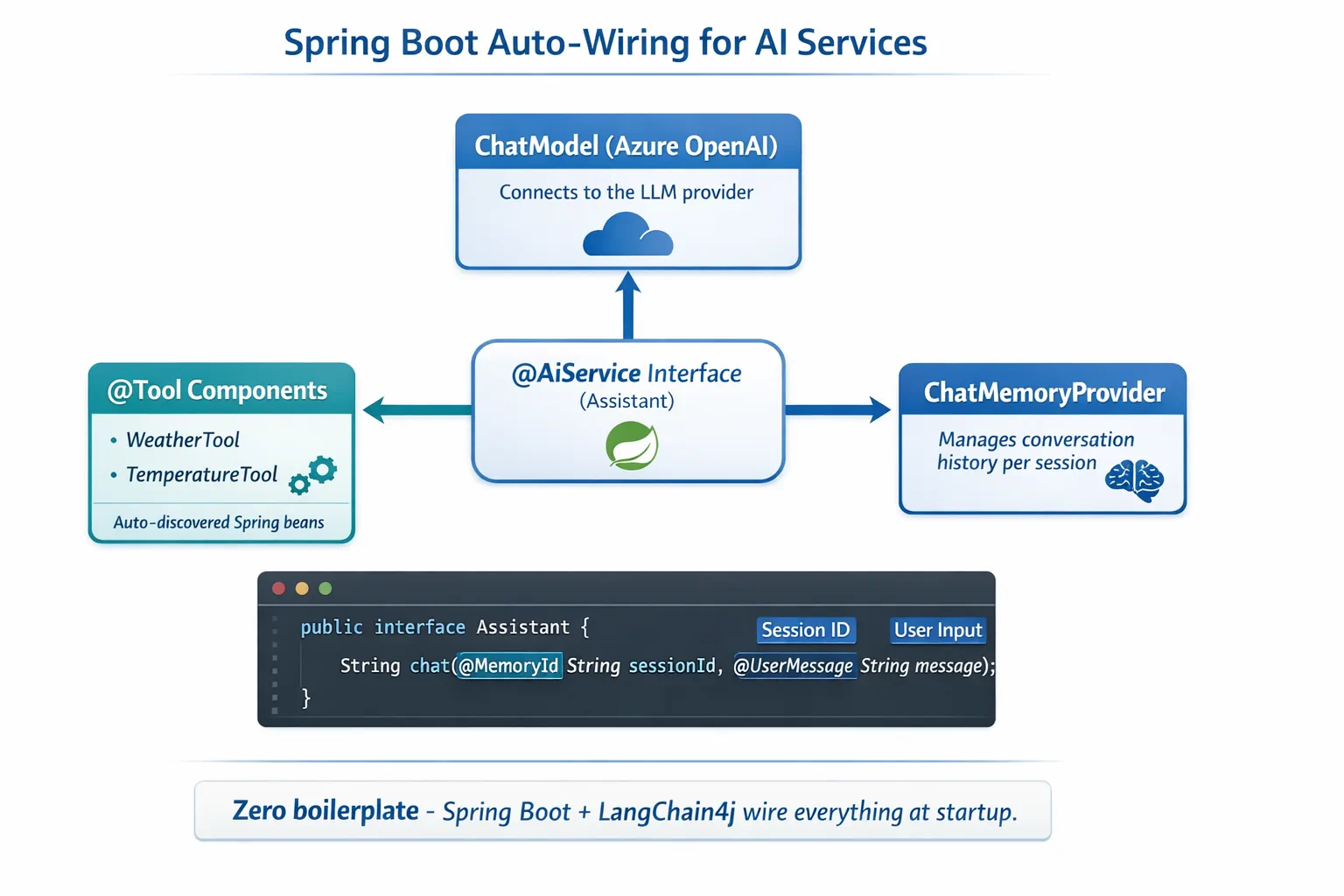The width and height of the screenshot is (1344, 896).
Task: Click 'Manages conversation history per session' text
Action: (x=1035, y=451)
